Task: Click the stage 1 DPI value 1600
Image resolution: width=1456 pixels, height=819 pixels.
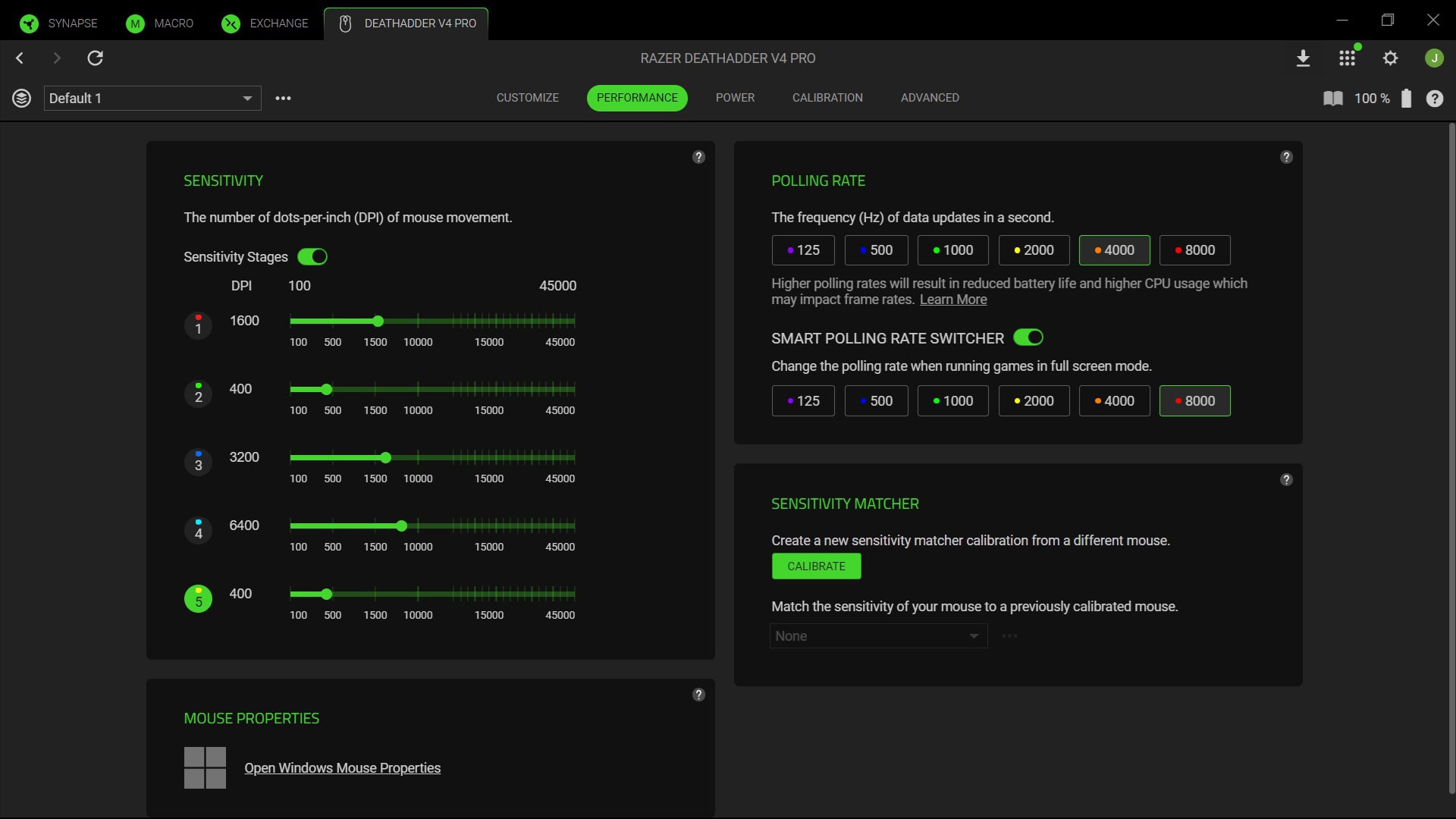Action: [244, 321]
